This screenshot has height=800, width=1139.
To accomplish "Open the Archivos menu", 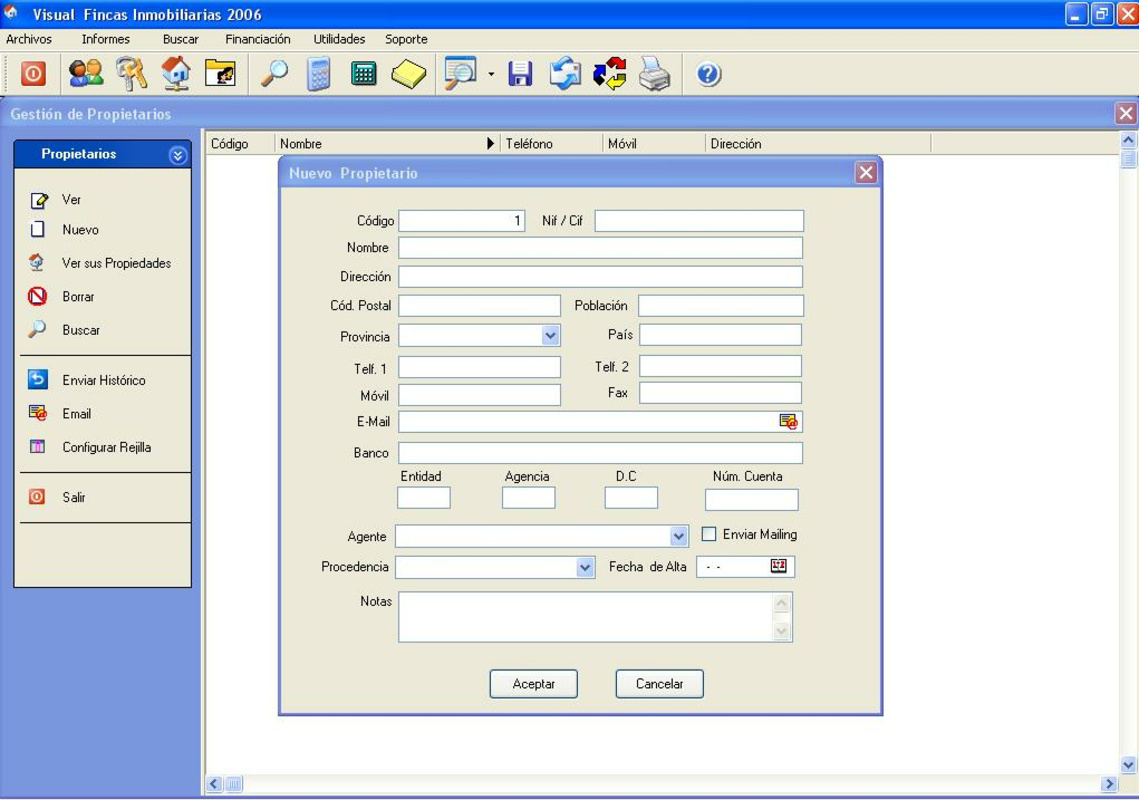I will 29,39.
